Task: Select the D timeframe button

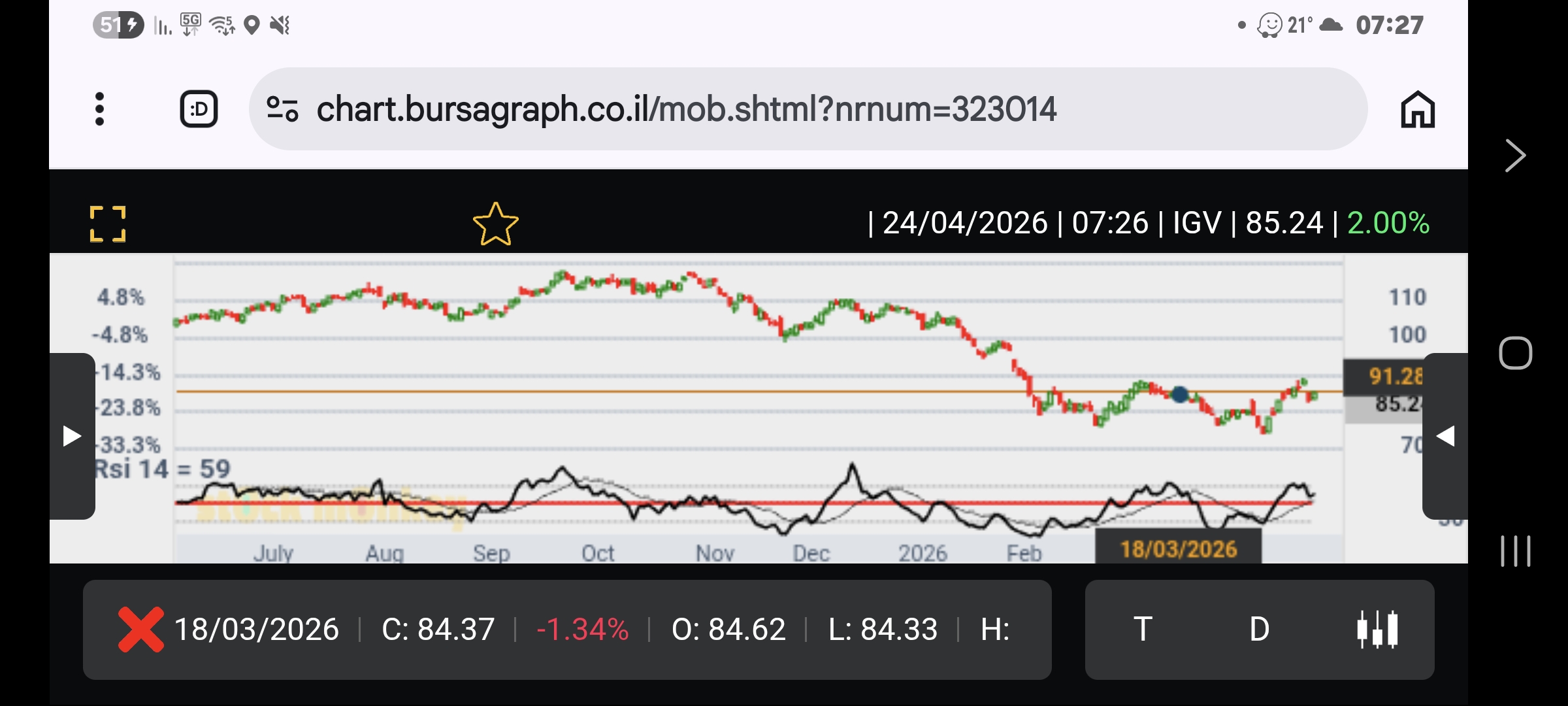Action: [x=1259, y=630]
